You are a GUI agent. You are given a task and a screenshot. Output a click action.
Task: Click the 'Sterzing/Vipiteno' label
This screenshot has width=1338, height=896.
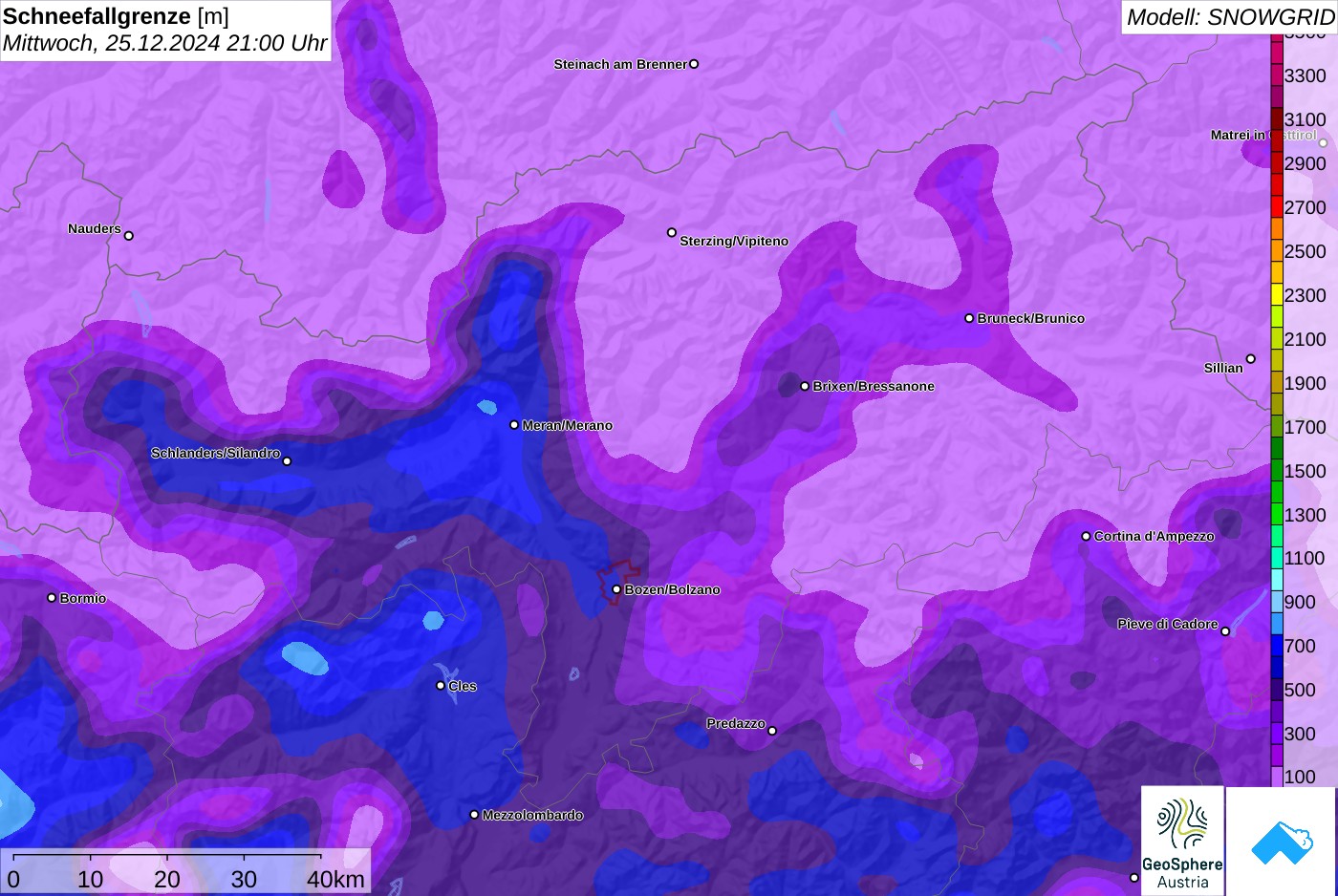point(734,241)
